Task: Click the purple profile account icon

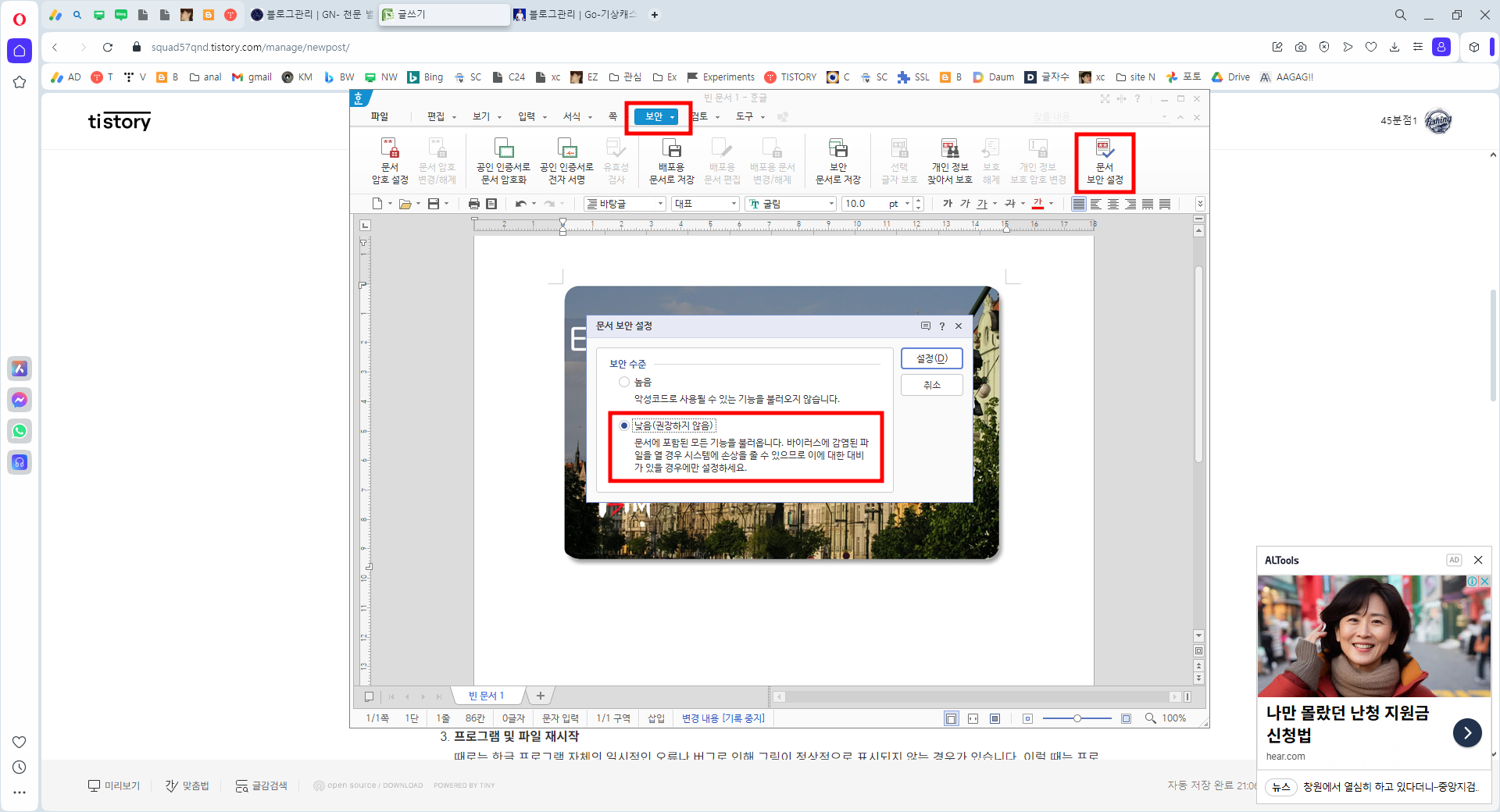Action: (1441, 47)
